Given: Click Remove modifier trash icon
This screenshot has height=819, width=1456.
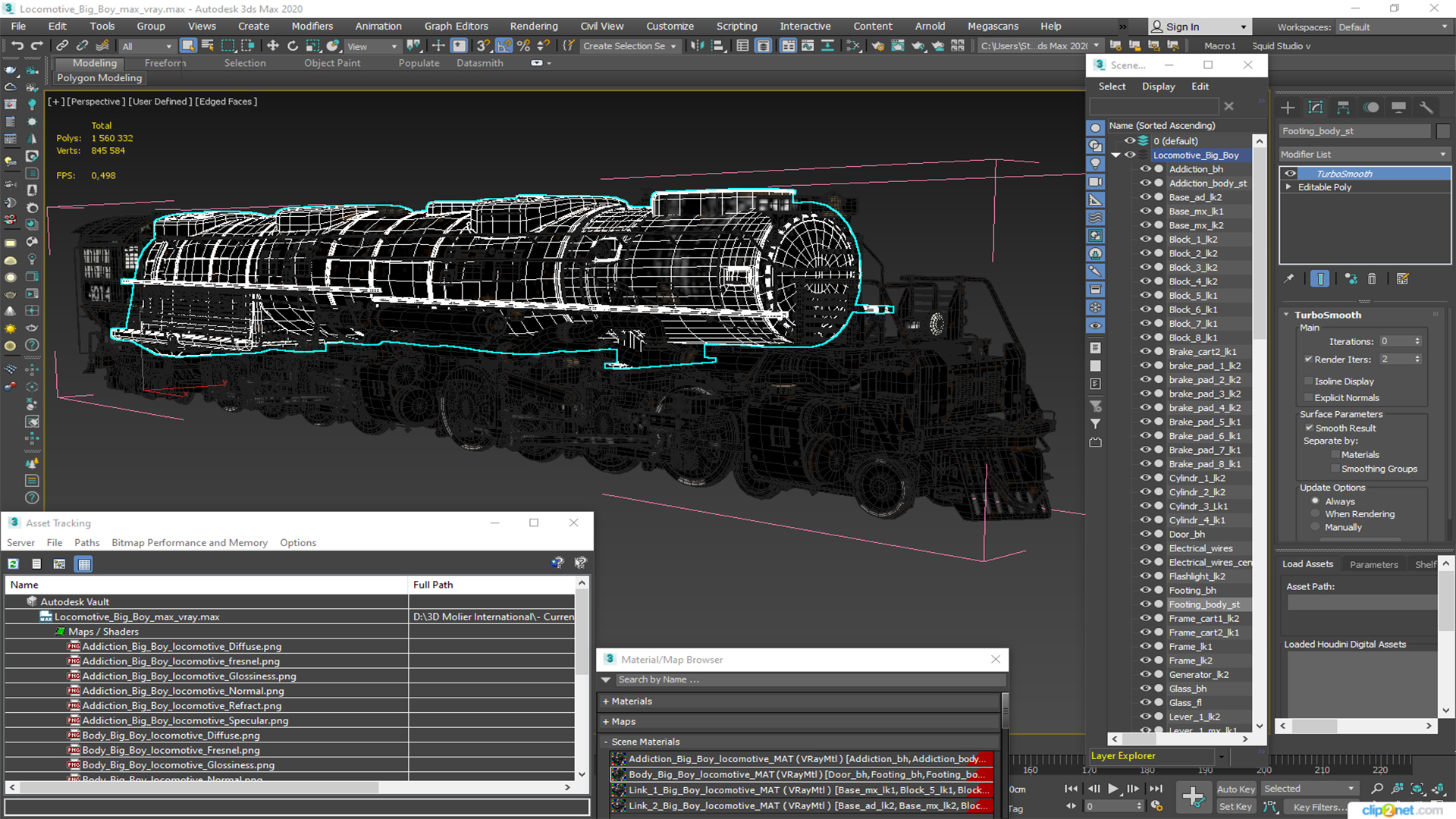Looking at the screenshot, I should coord(1372,279).
